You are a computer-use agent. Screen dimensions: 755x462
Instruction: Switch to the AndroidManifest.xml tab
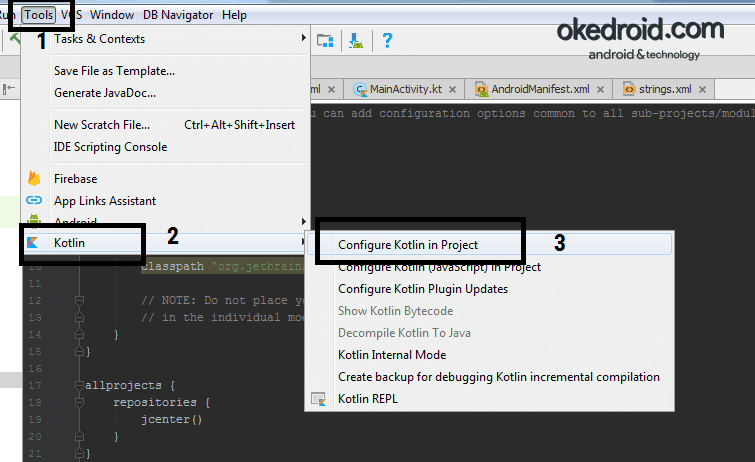[x=539, y=89]
